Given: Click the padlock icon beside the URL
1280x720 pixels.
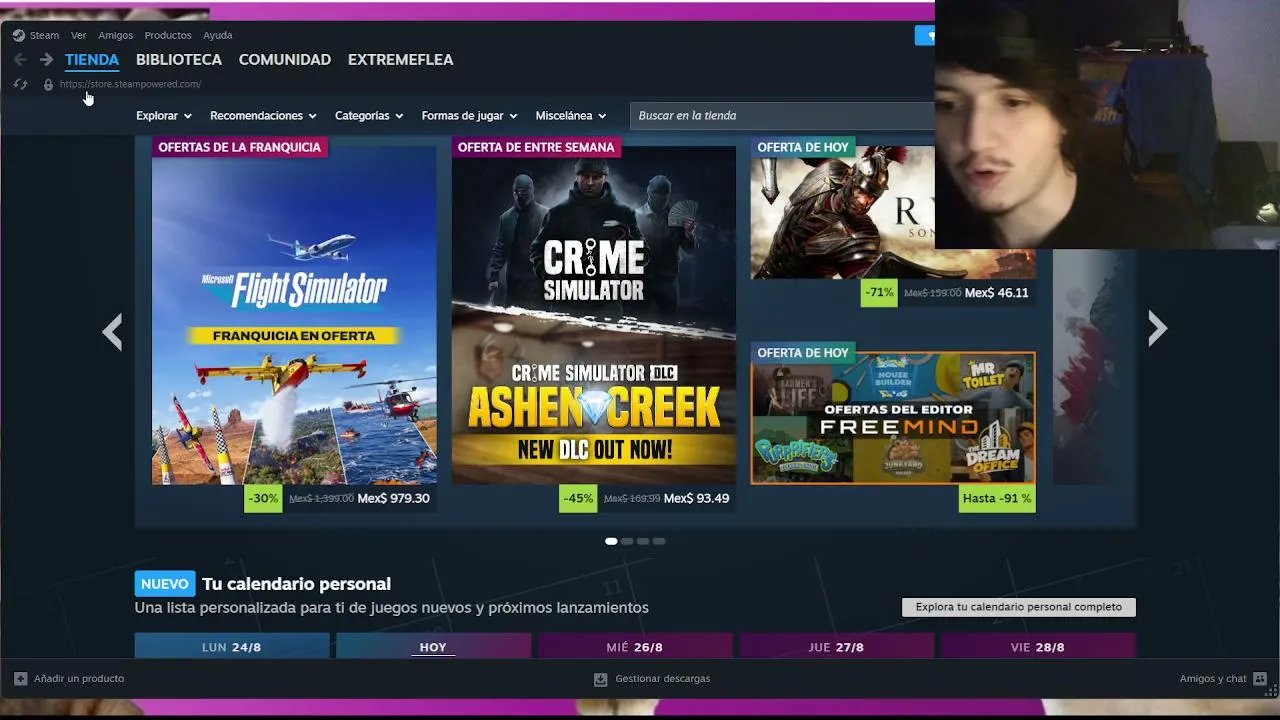Looking at the screenshot, I should coord(48,84).
